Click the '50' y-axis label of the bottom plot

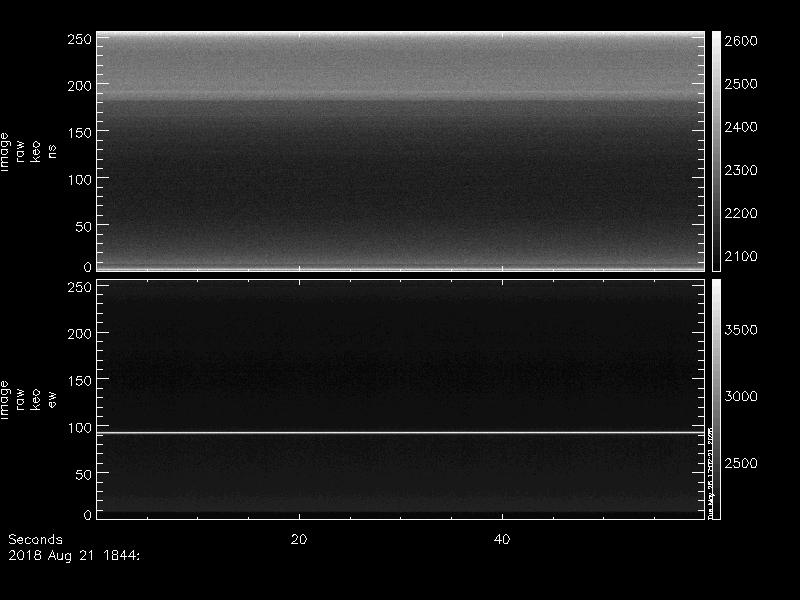tap(84, 474)
